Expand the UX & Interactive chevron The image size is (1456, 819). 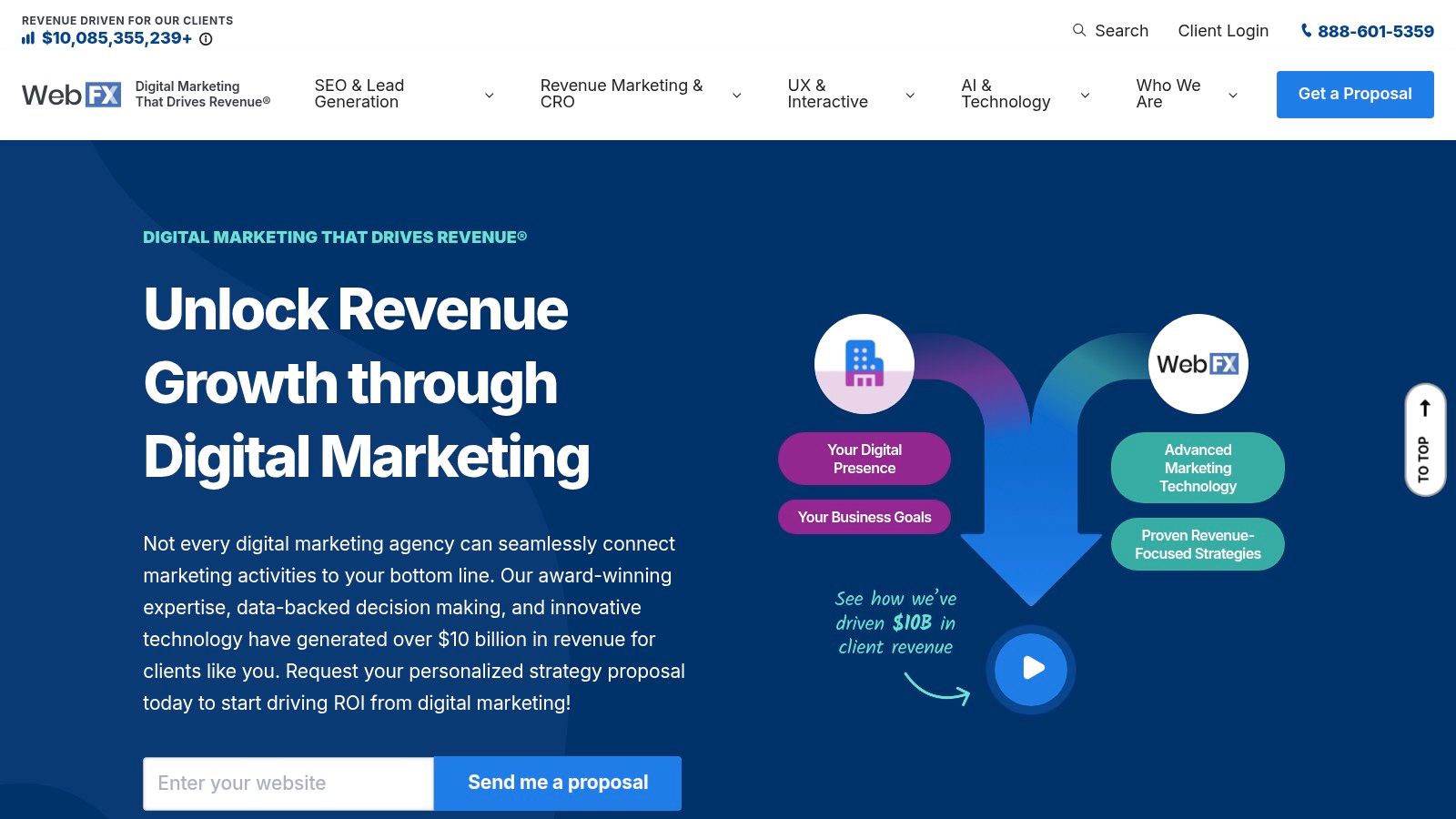[x=909, y=95]
